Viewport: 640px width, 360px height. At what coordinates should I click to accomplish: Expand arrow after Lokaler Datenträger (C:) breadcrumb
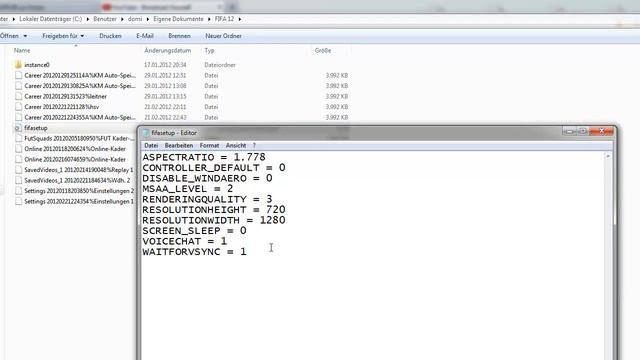(x=87, y=19)
